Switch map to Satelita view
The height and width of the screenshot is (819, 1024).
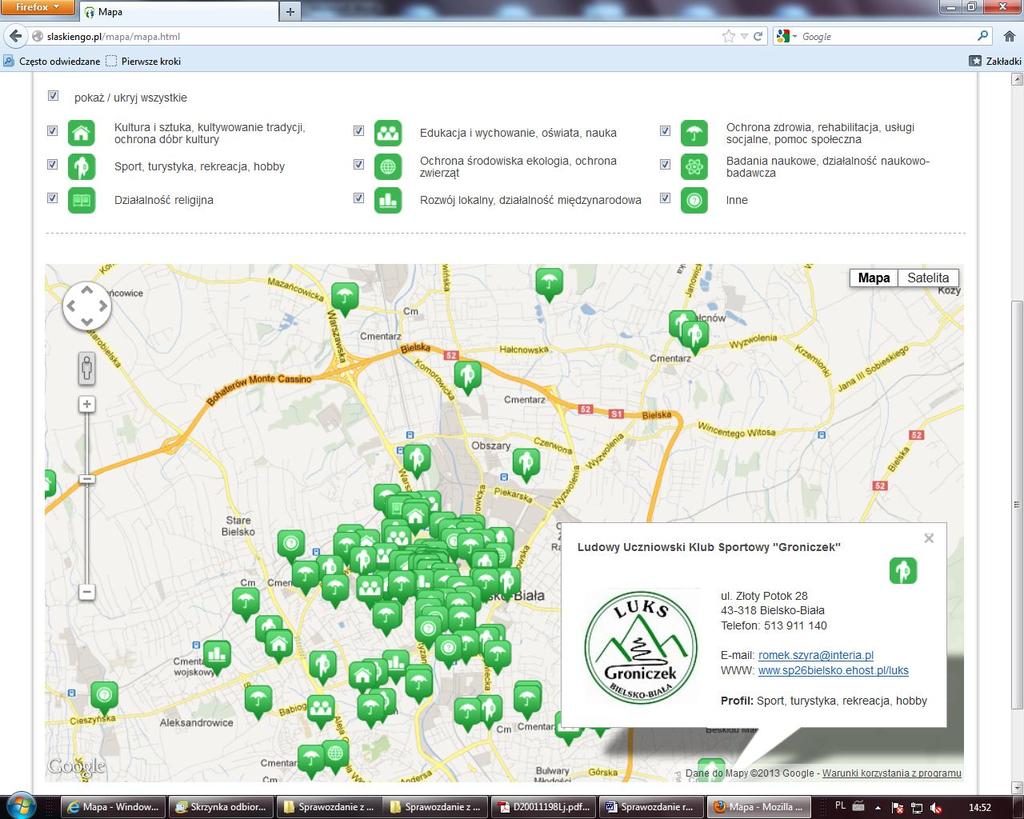click(928, 278)
